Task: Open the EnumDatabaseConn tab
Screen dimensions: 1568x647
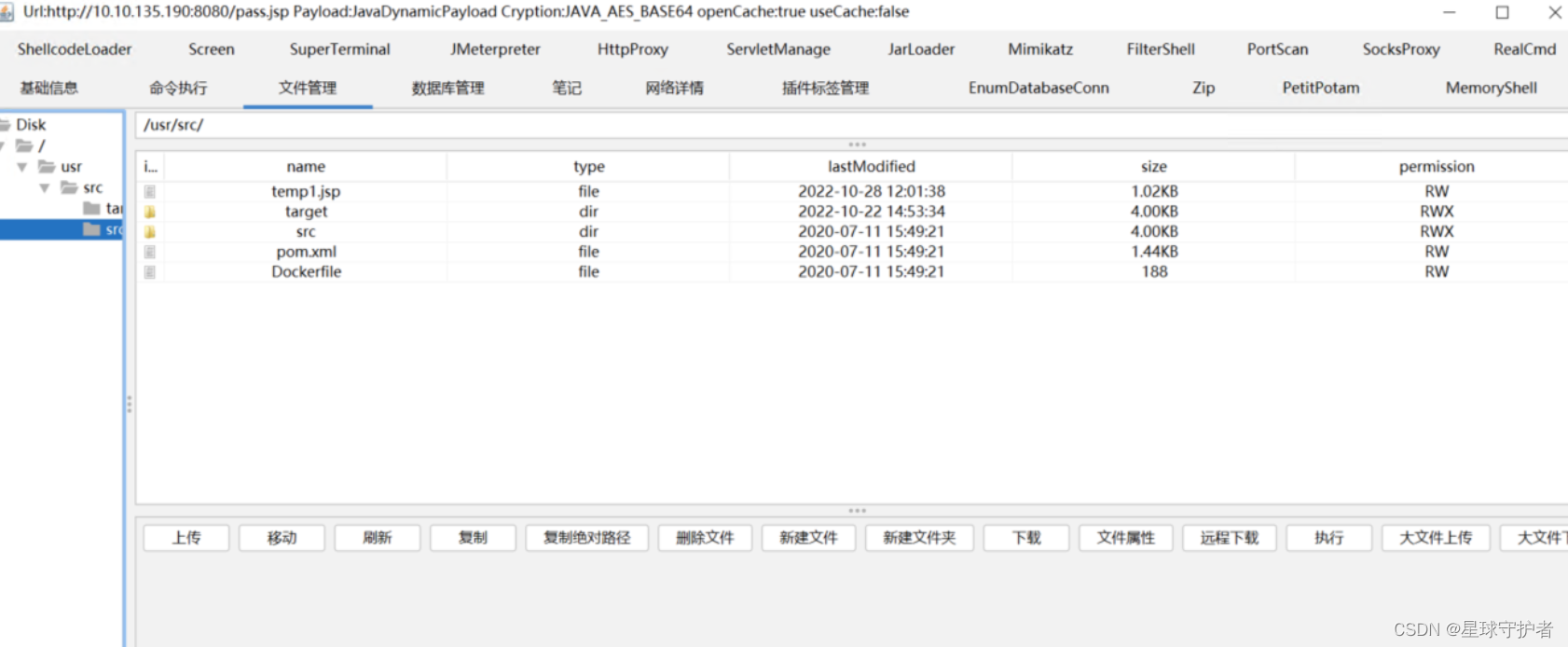Action: click(x=1038, y=88)
